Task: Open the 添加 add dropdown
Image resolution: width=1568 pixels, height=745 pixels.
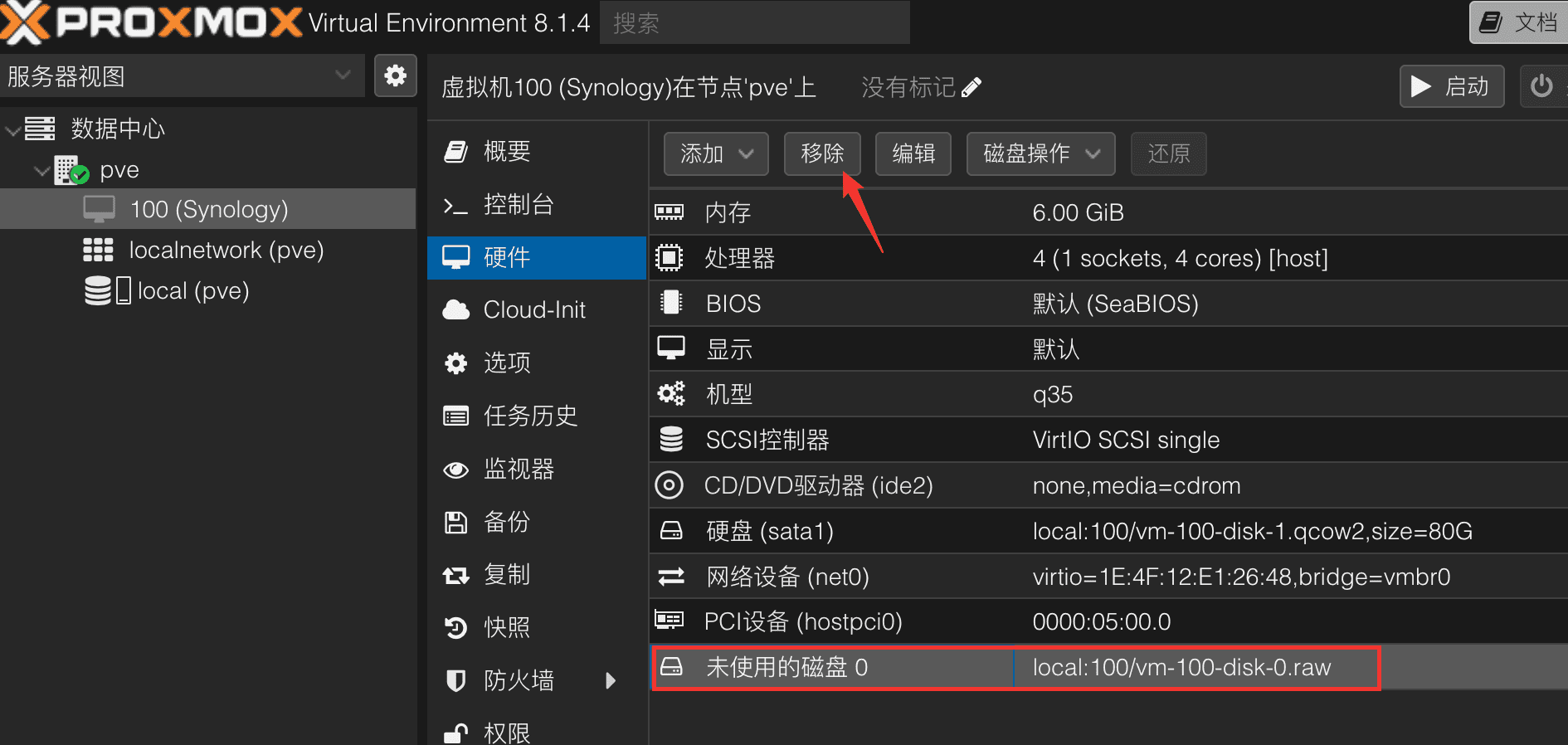Action: click(x=716, y=153)
